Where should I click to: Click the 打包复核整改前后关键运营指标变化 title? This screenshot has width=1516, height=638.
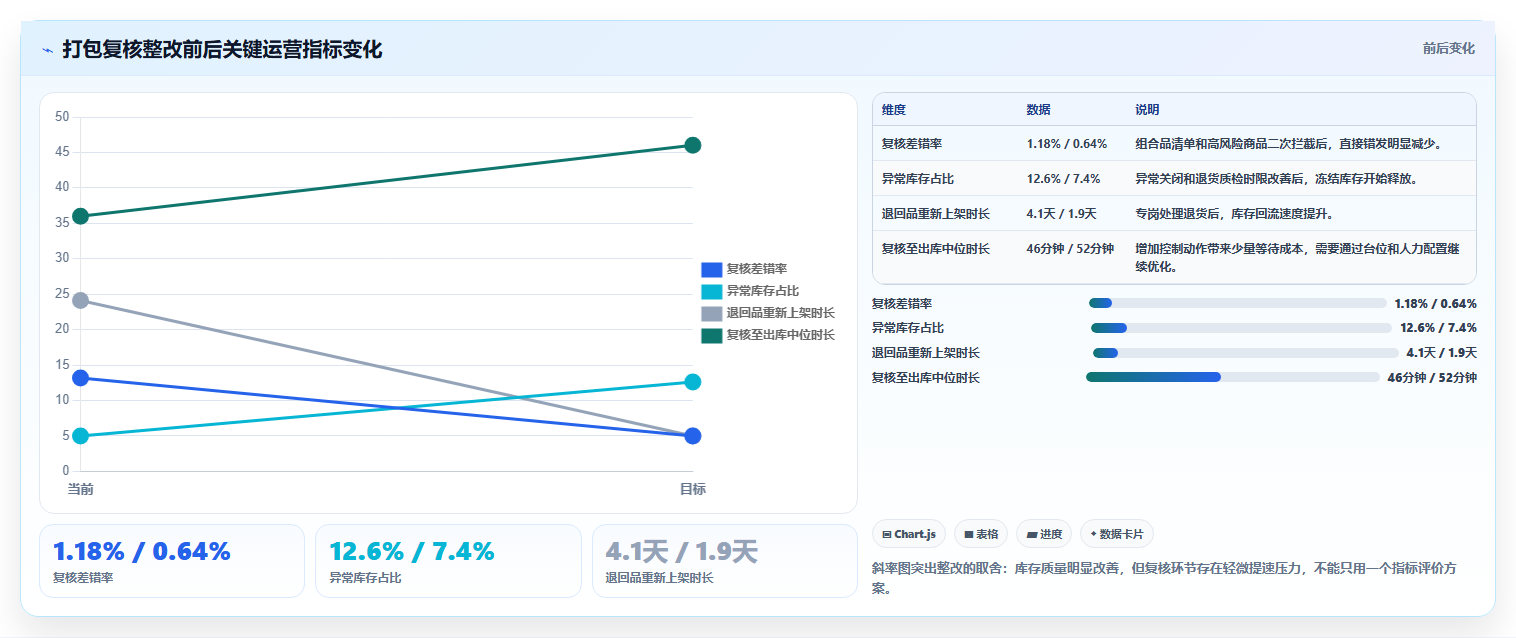click(x=222, y=49)
